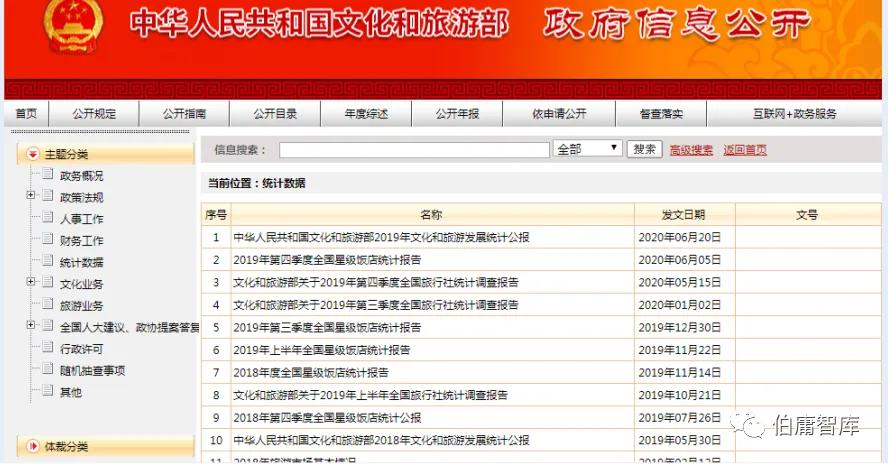
Task: Click the document icon beside 财务工作
Action: pyautogui.click(x=48, y=239)
